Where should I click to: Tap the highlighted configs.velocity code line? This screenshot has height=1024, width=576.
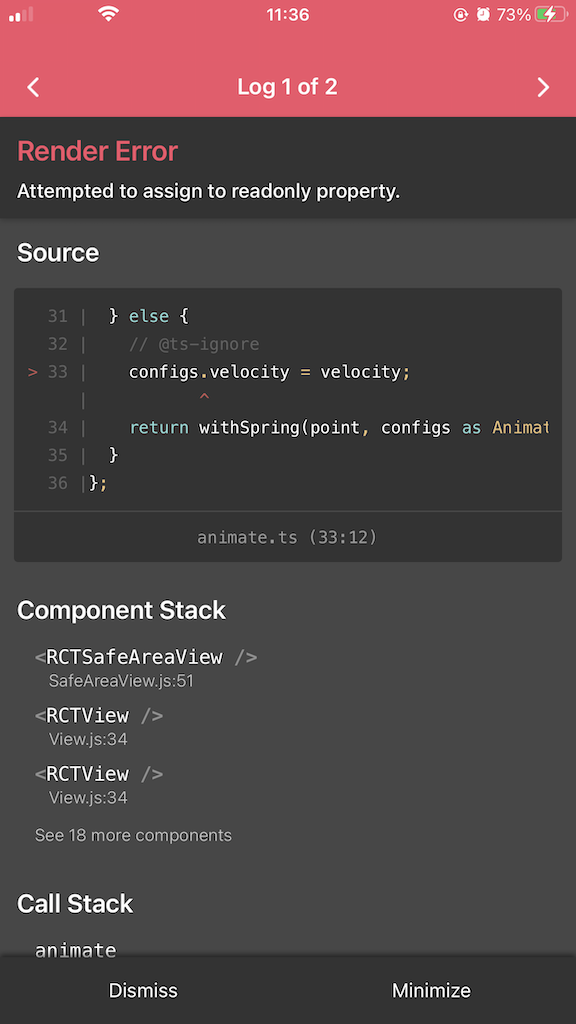pos(269,371)
